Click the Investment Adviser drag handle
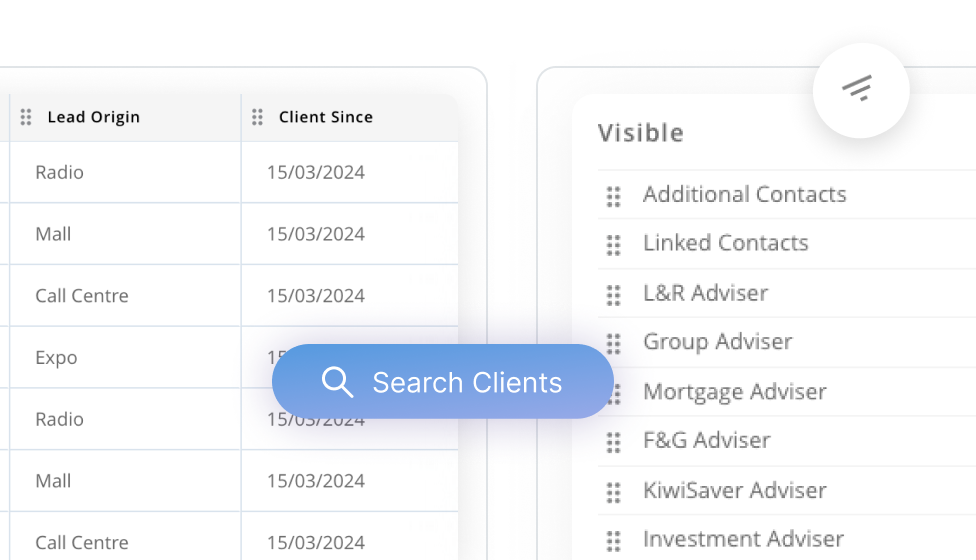 (x=614, y=541)
